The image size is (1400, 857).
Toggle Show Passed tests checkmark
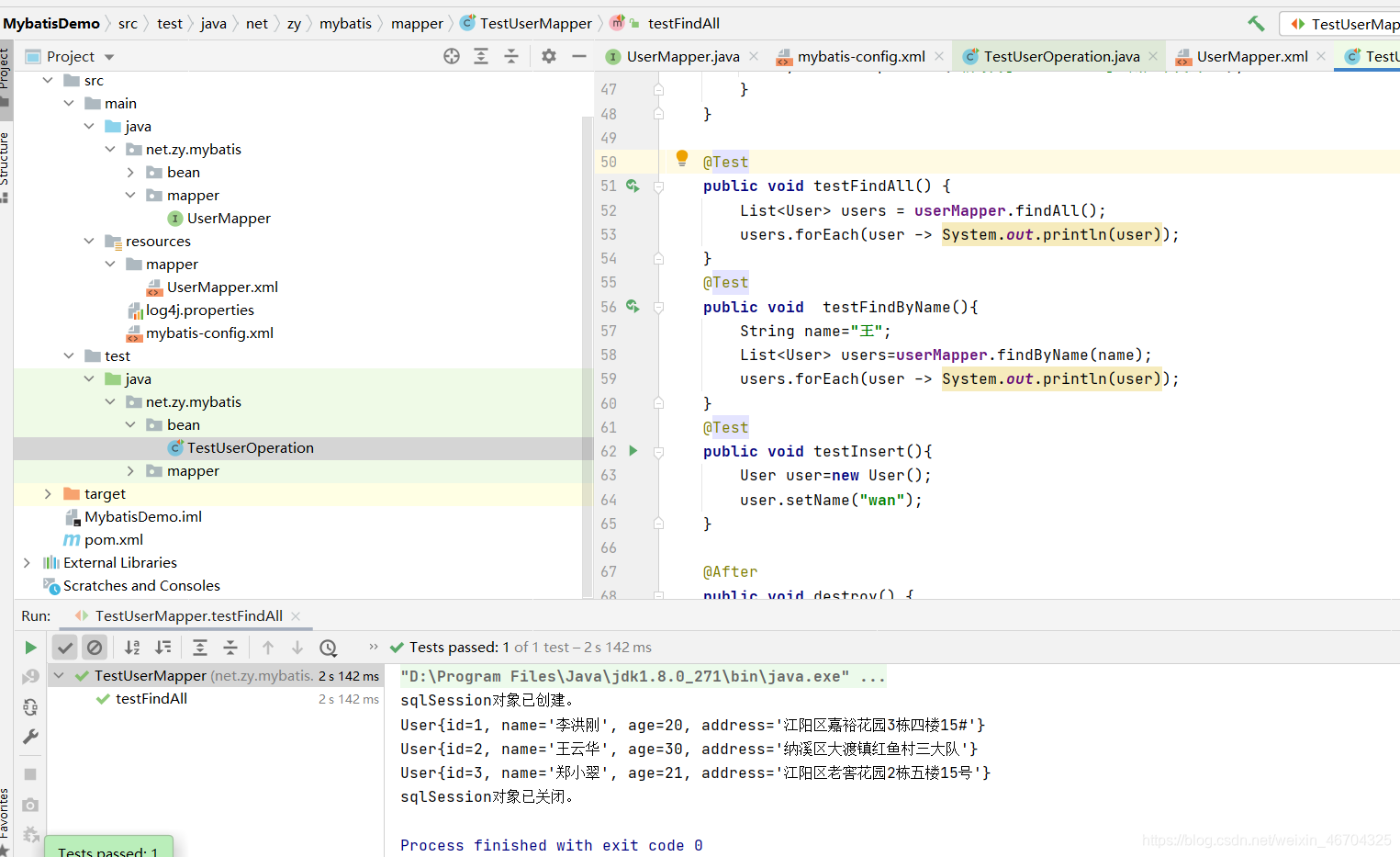(x=64, y=648)
